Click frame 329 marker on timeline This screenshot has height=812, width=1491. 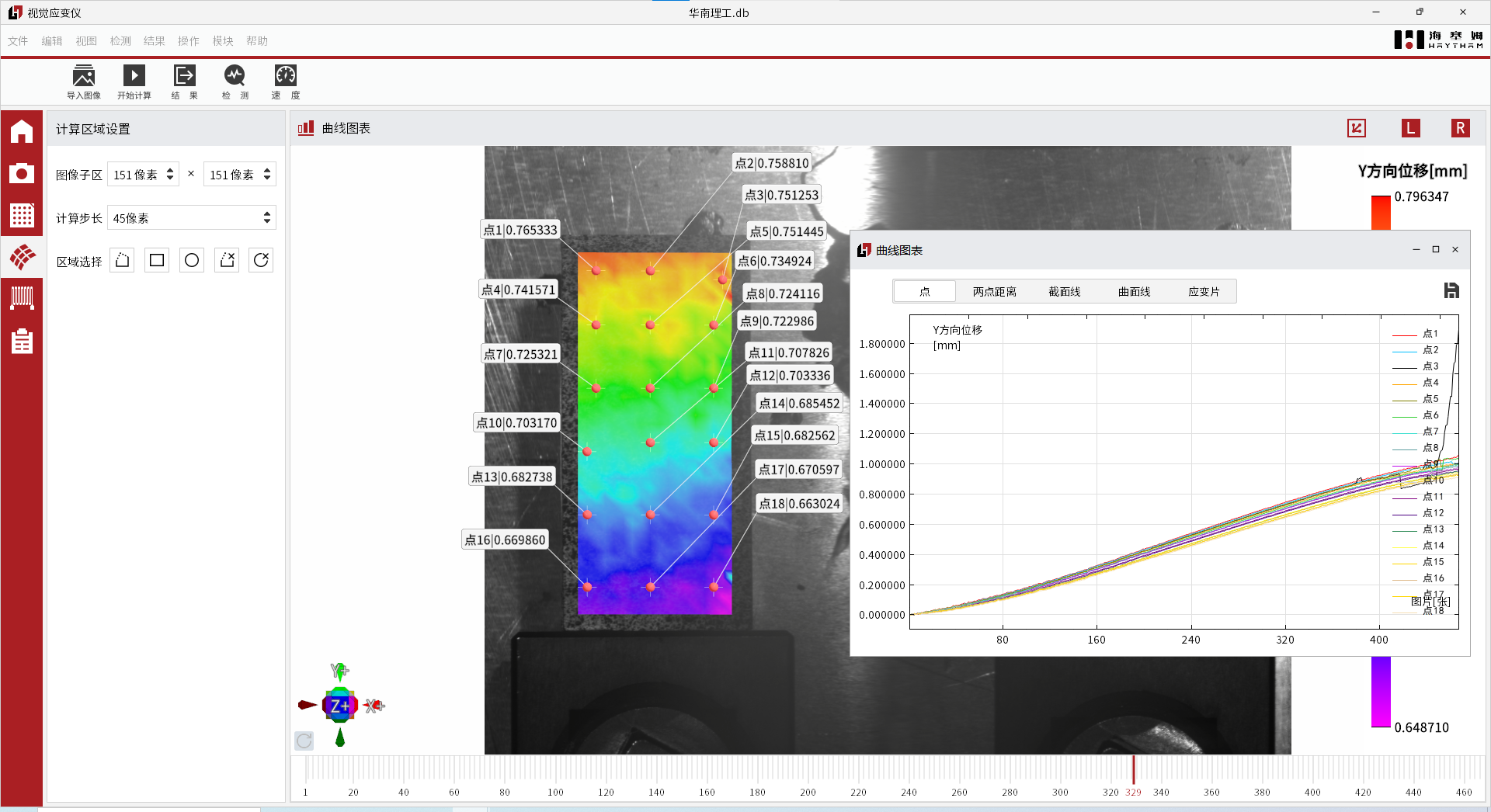coord(1133,770)
